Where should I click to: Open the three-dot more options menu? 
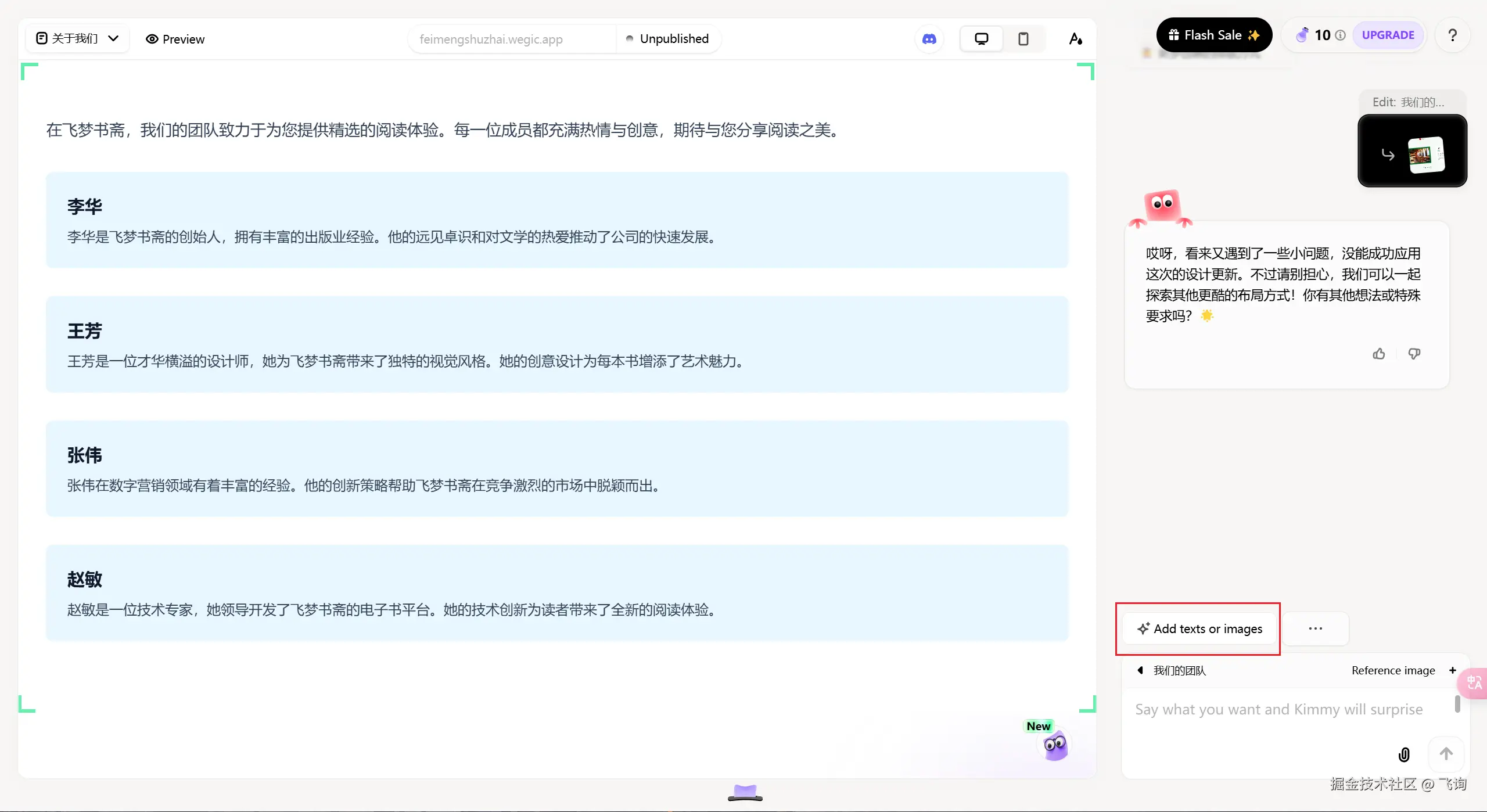[x=1316, y=628]
